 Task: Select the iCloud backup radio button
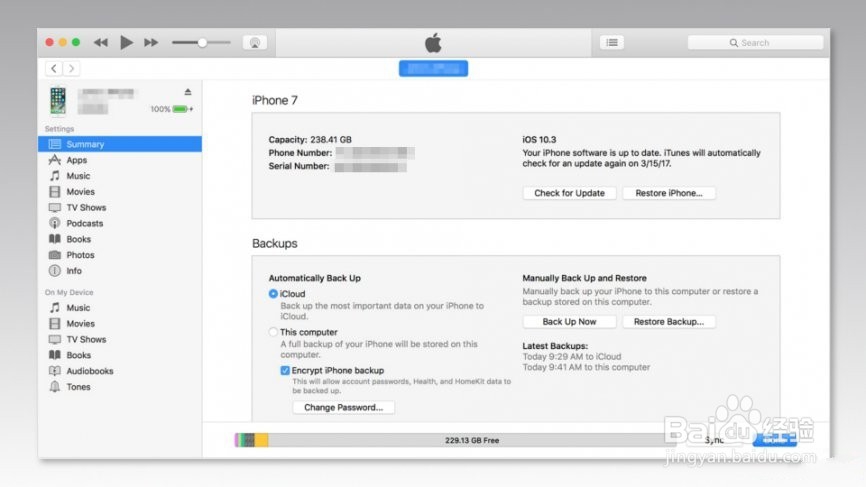[273, 294]
